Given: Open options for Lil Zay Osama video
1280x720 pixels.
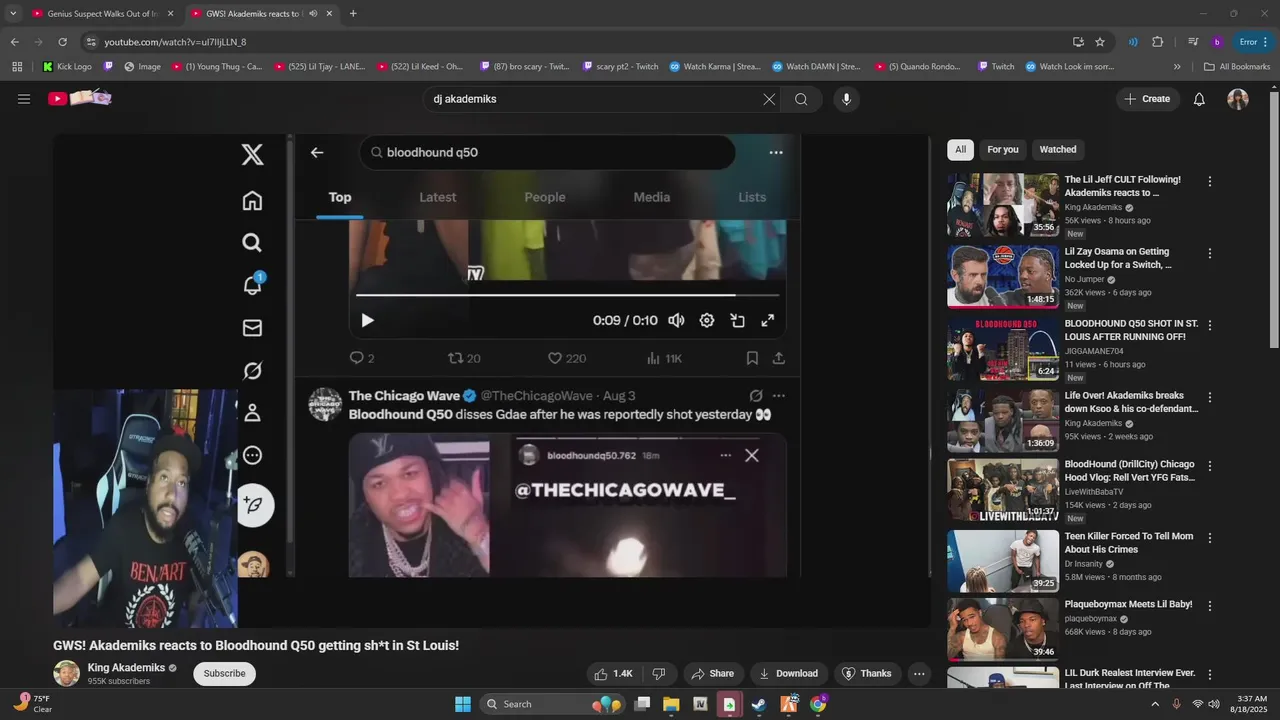Looking at the screenshot, I should point(1210,254).
